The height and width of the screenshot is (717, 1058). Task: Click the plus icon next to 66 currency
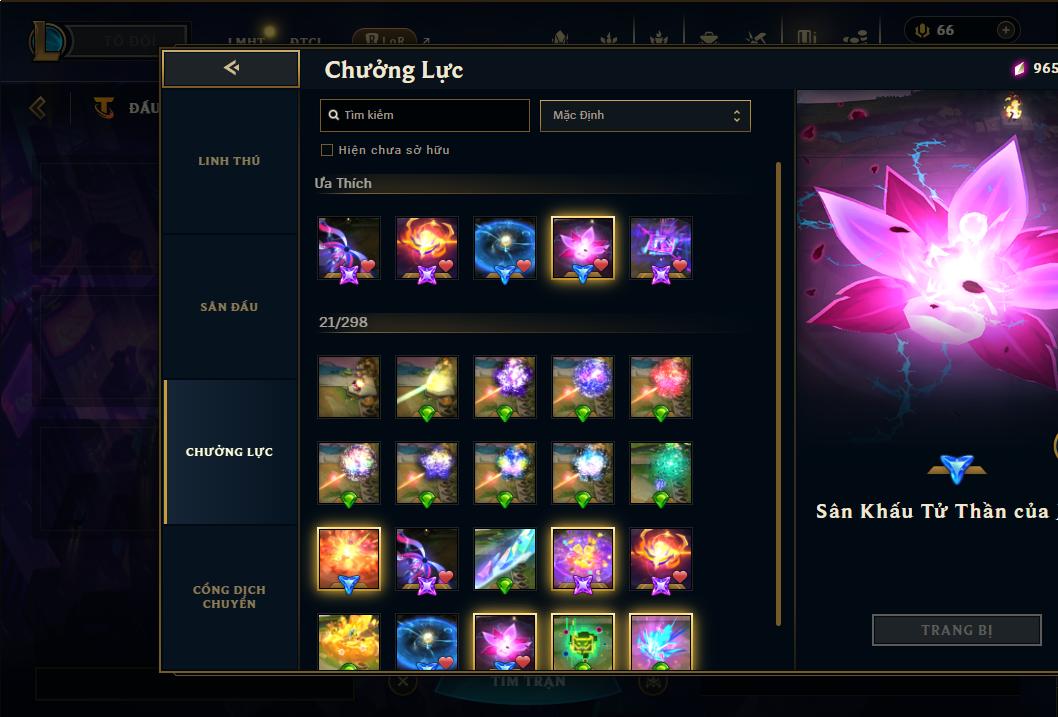pyautogui.click(x=1005, y=30)
